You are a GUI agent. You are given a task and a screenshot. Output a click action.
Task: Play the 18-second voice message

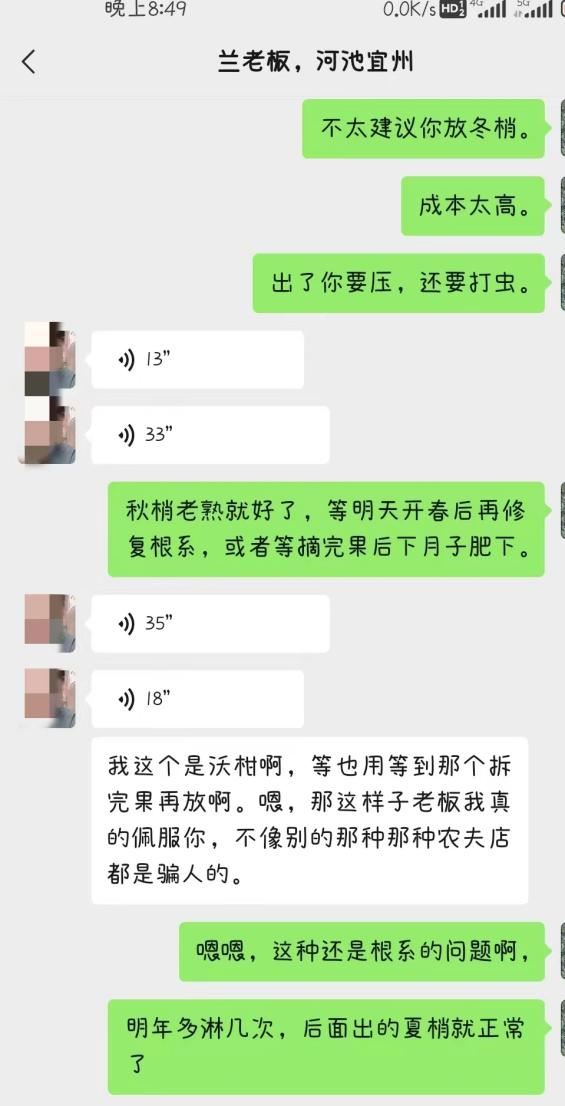click(x=198, y=699)
